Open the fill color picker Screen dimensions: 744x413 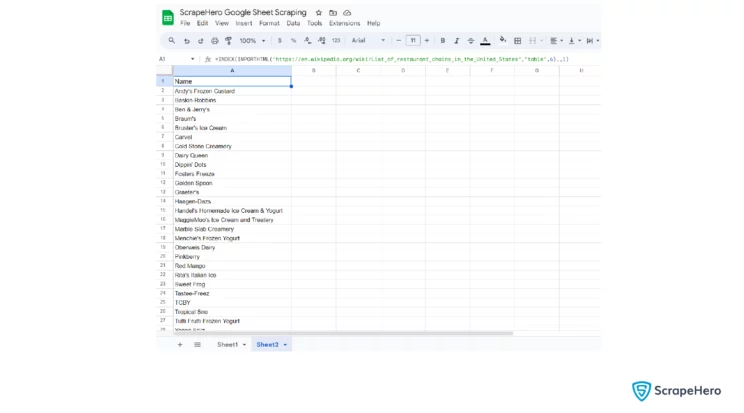[503, 40]
